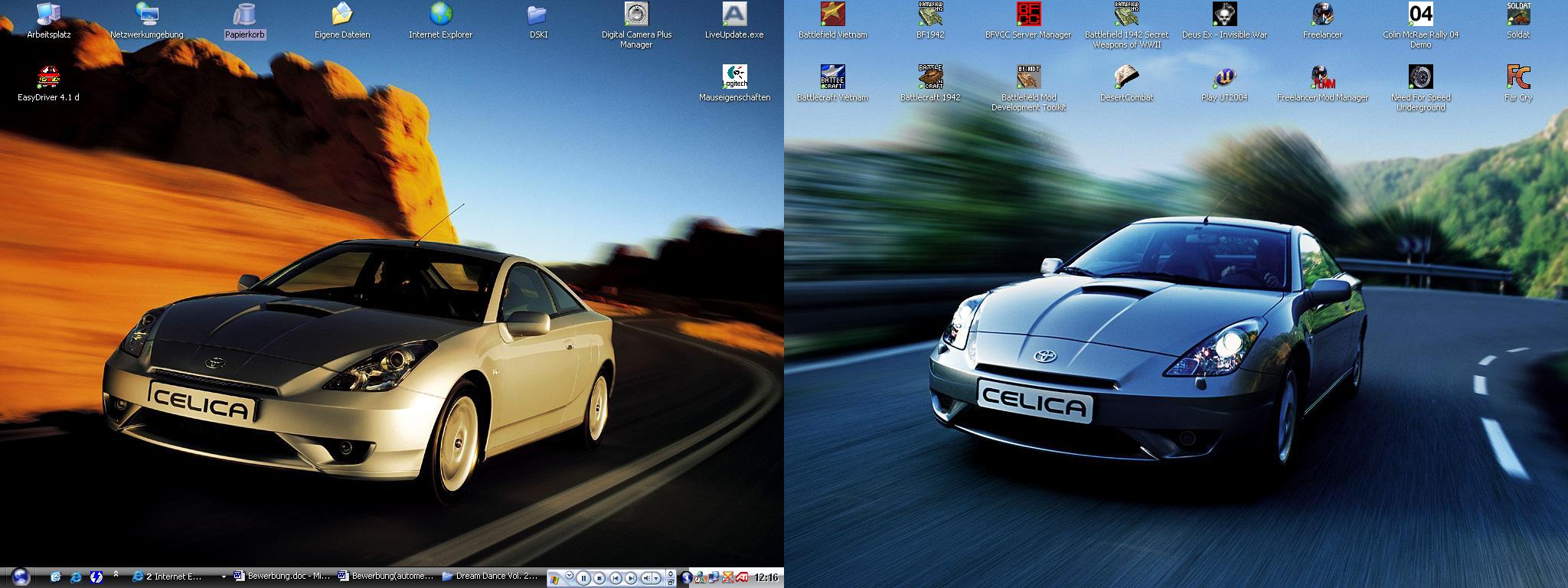Switch to Dream Dance Vol. 2 folder window

coord(490,577)
